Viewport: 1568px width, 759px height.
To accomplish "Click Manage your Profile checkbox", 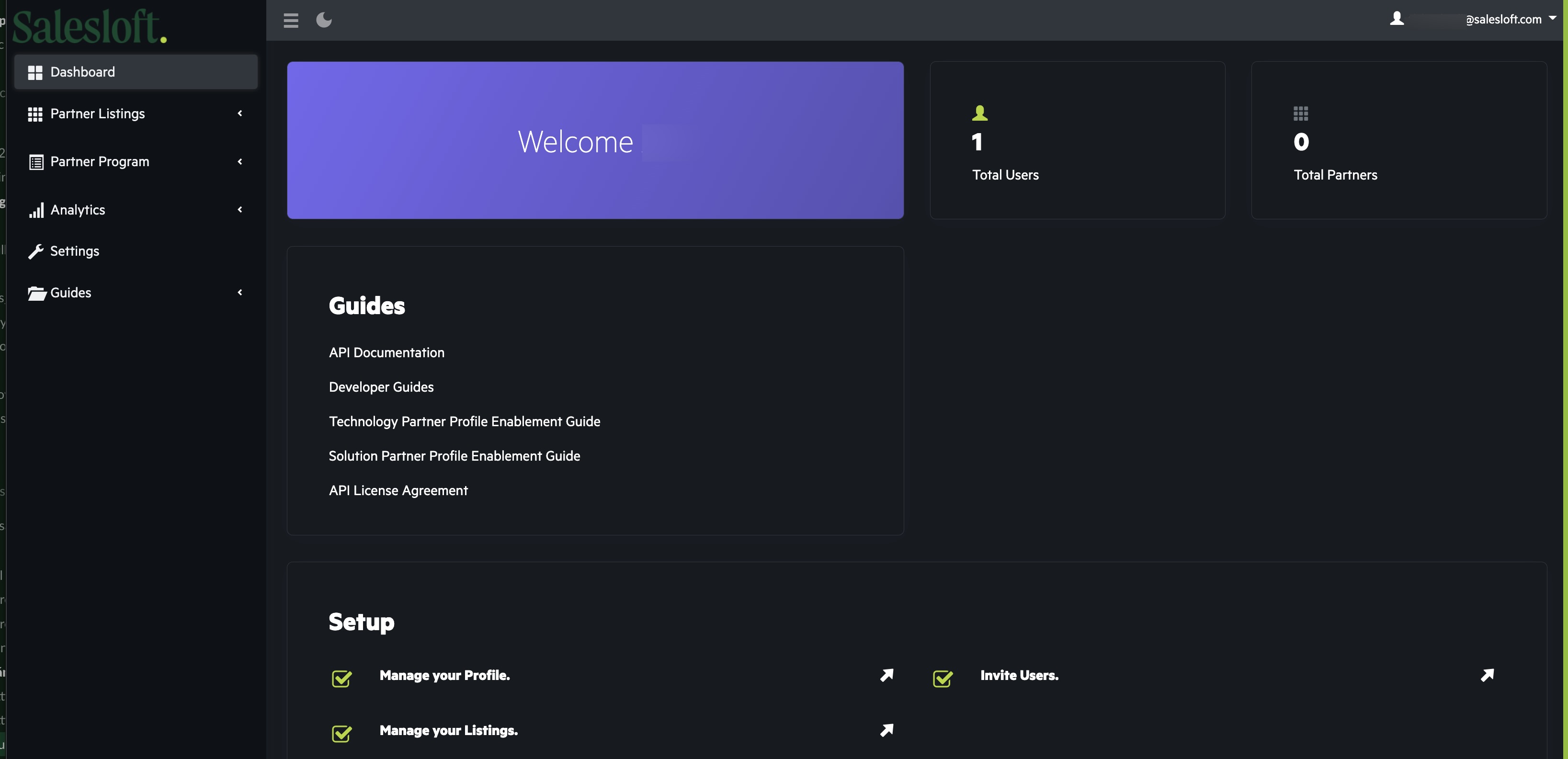I will pos(341,678).
